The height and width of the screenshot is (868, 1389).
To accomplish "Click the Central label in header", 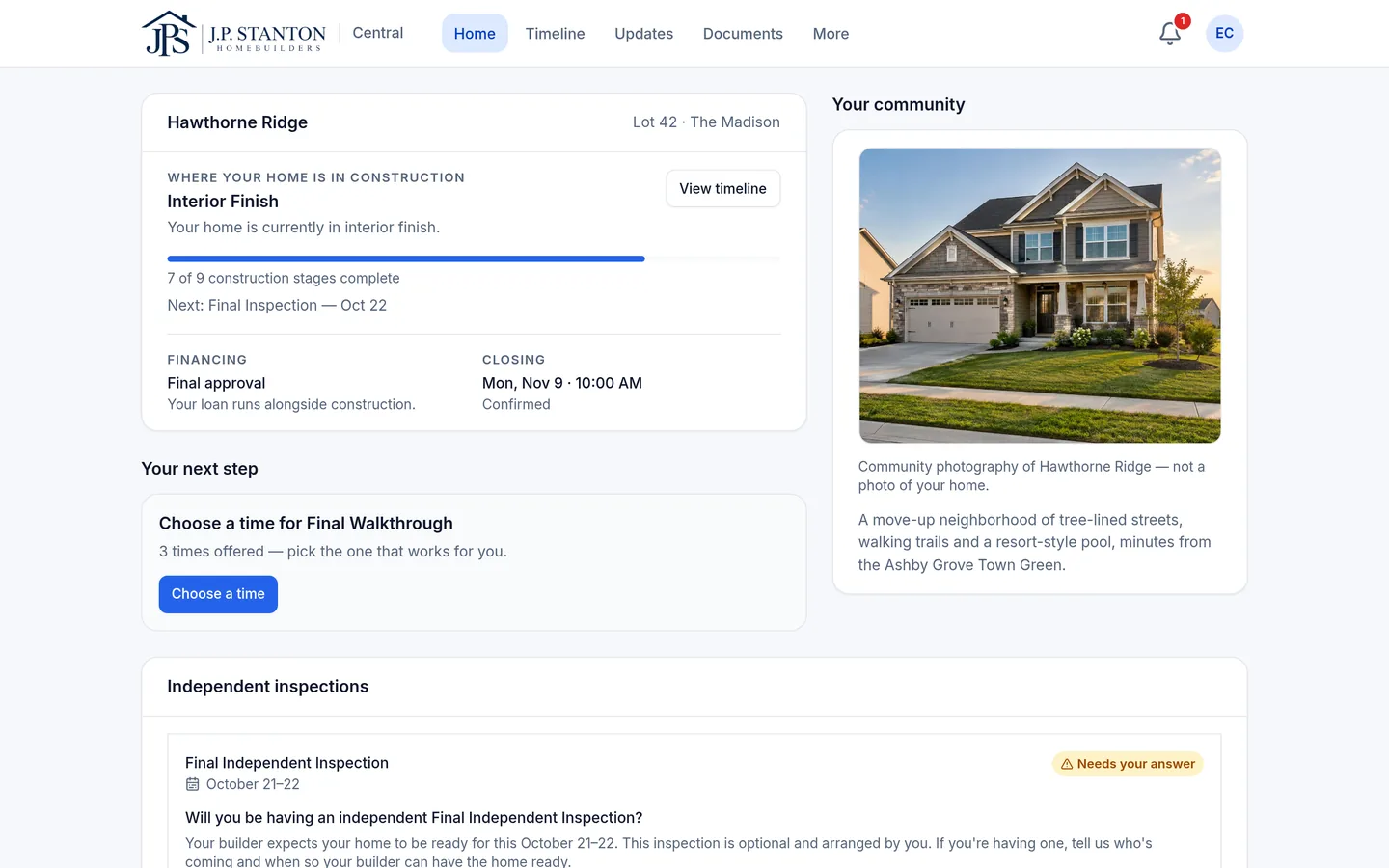I will [x=378, y=33].
